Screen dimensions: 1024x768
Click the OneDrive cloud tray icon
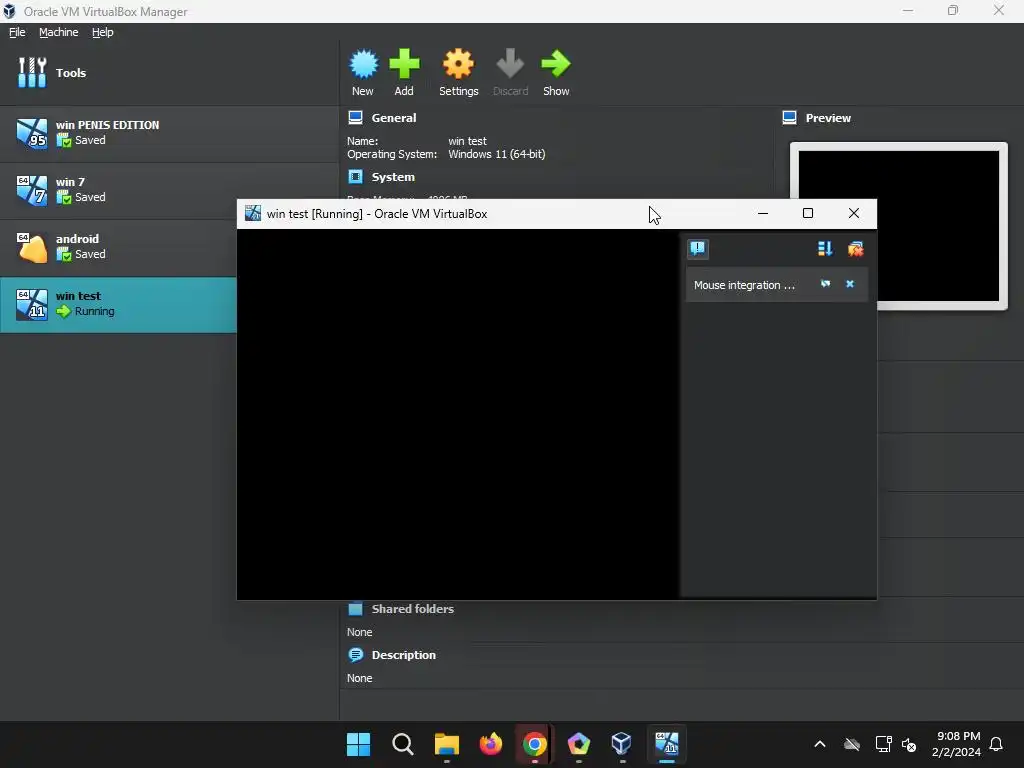click(x=852, y=744)
